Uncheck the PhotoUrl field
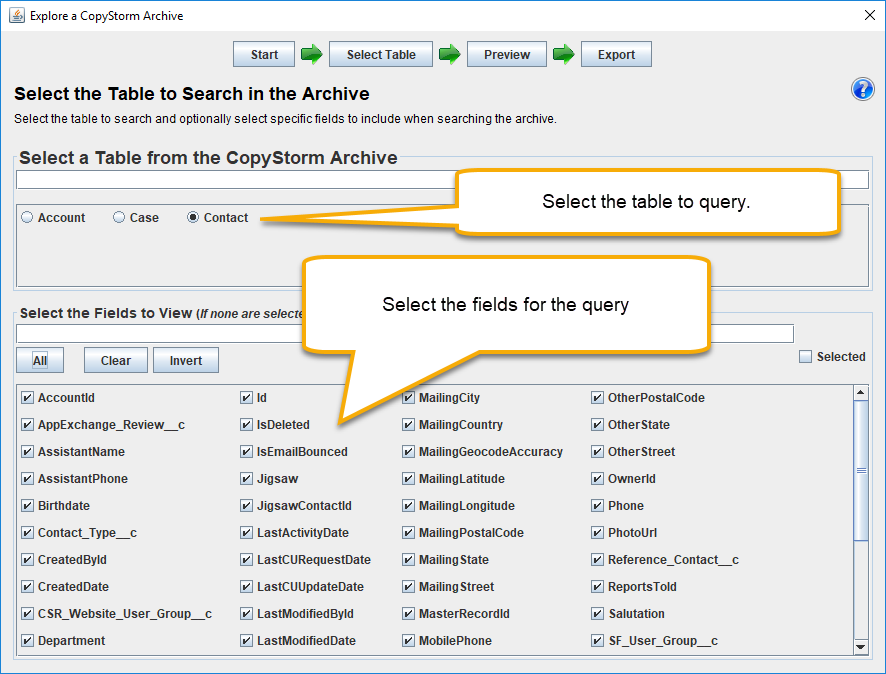886x674 pixels. click(x=597, y=533)
